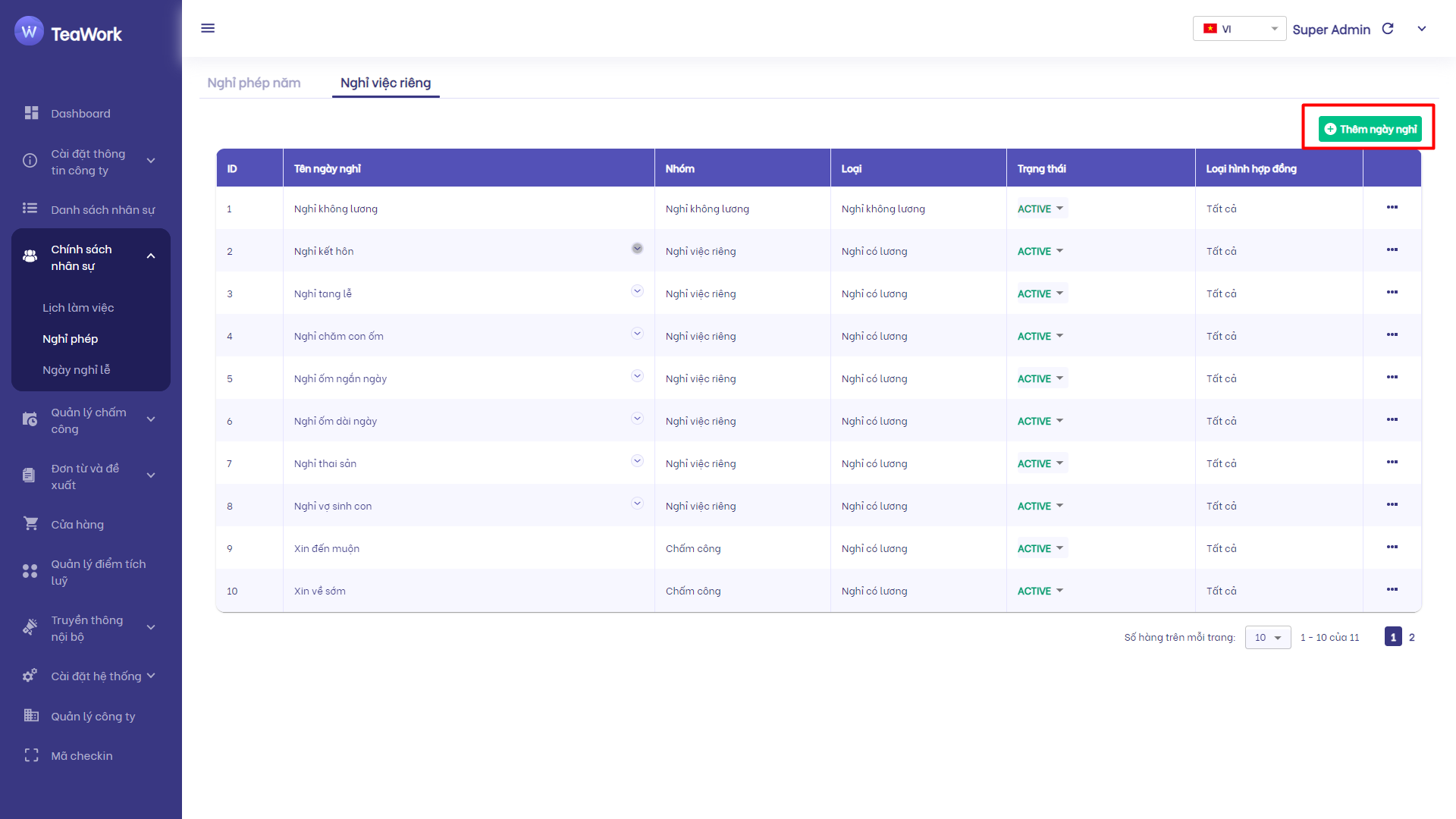Expand Cài đặt hệ thống menu

pyautogui.click(x=151, y=676)
